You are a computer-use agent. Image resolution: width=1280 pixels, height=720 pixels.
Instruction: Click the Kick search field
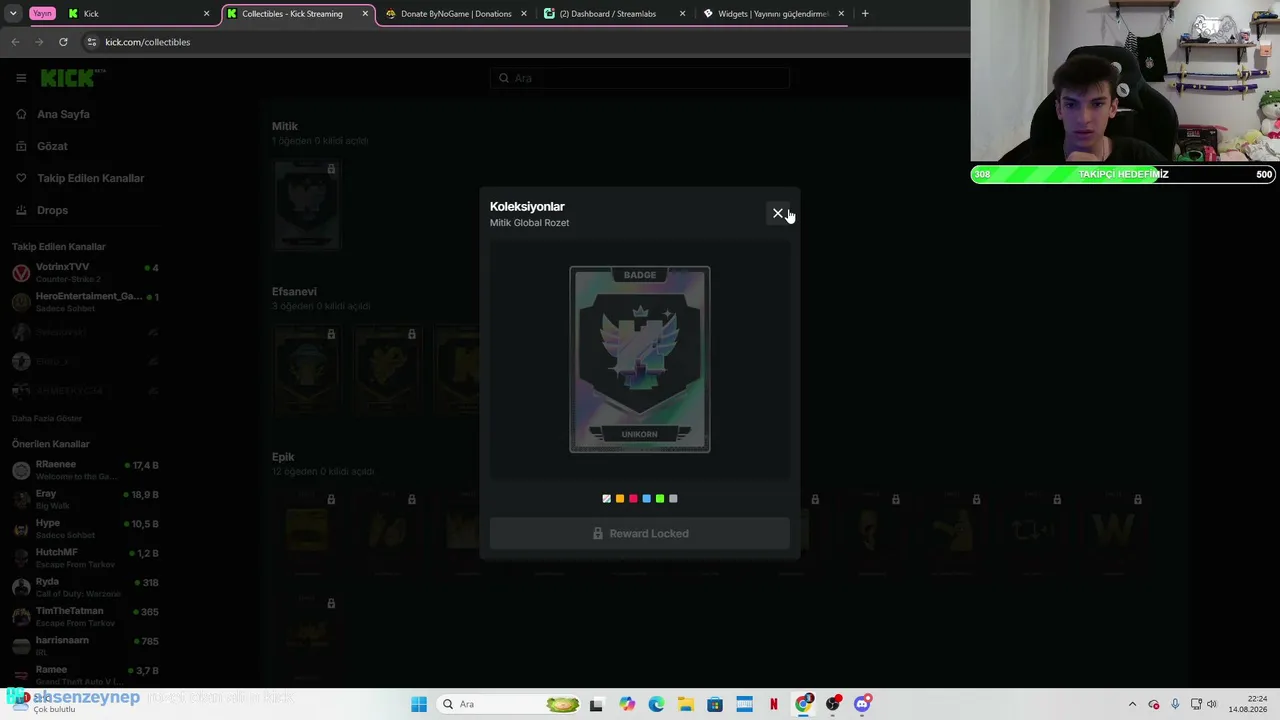640,78
